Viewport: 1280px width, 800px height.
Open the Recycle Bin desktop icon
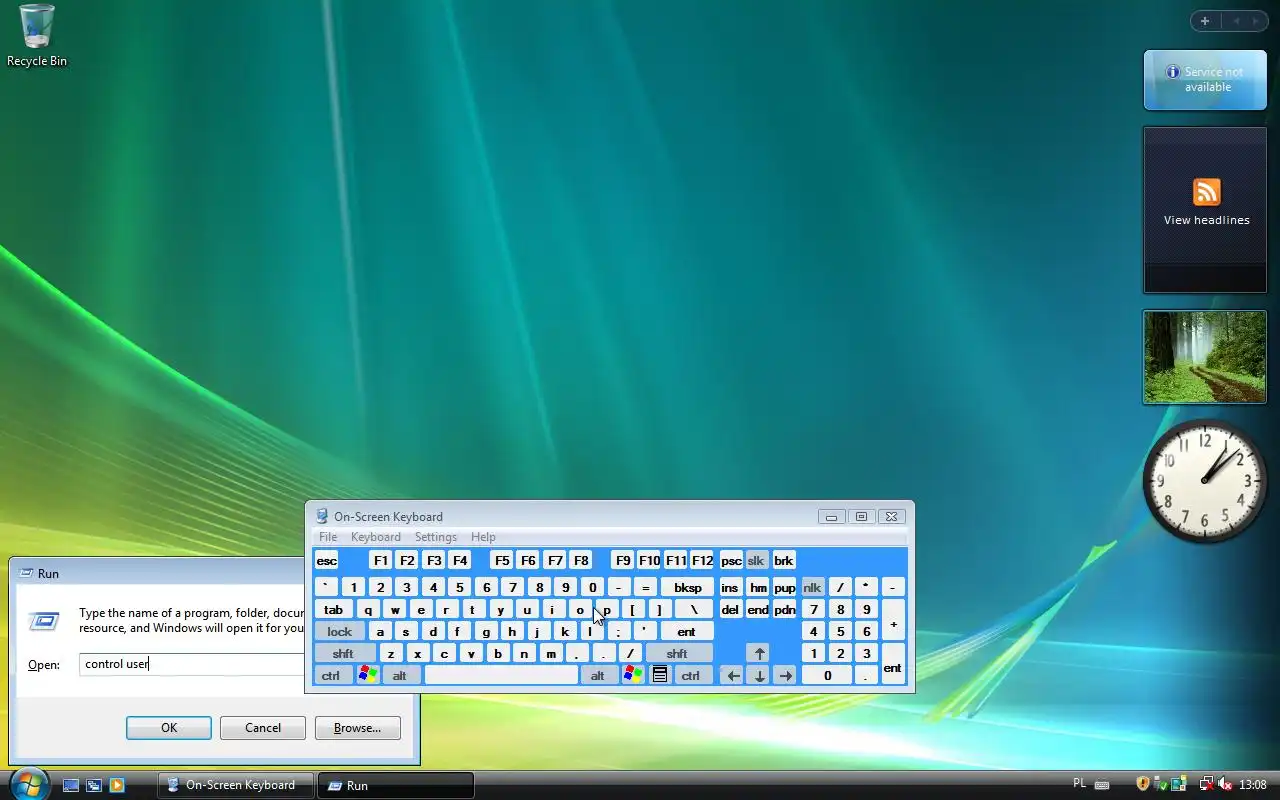pyautogui.click(x=37, y=36)
